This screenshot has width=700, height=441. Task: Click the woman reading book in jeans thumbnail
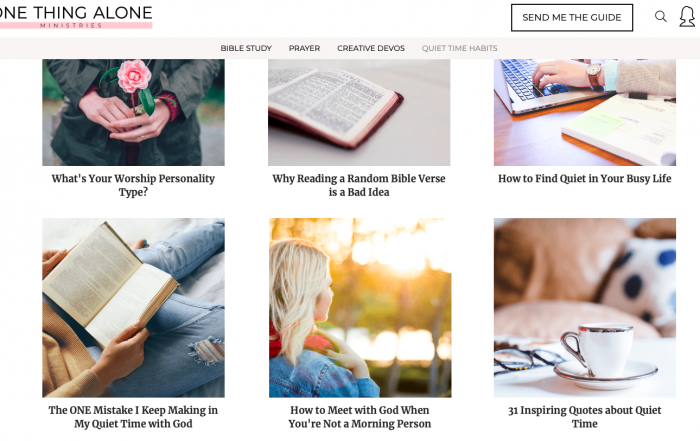click(x=133, y=308)
